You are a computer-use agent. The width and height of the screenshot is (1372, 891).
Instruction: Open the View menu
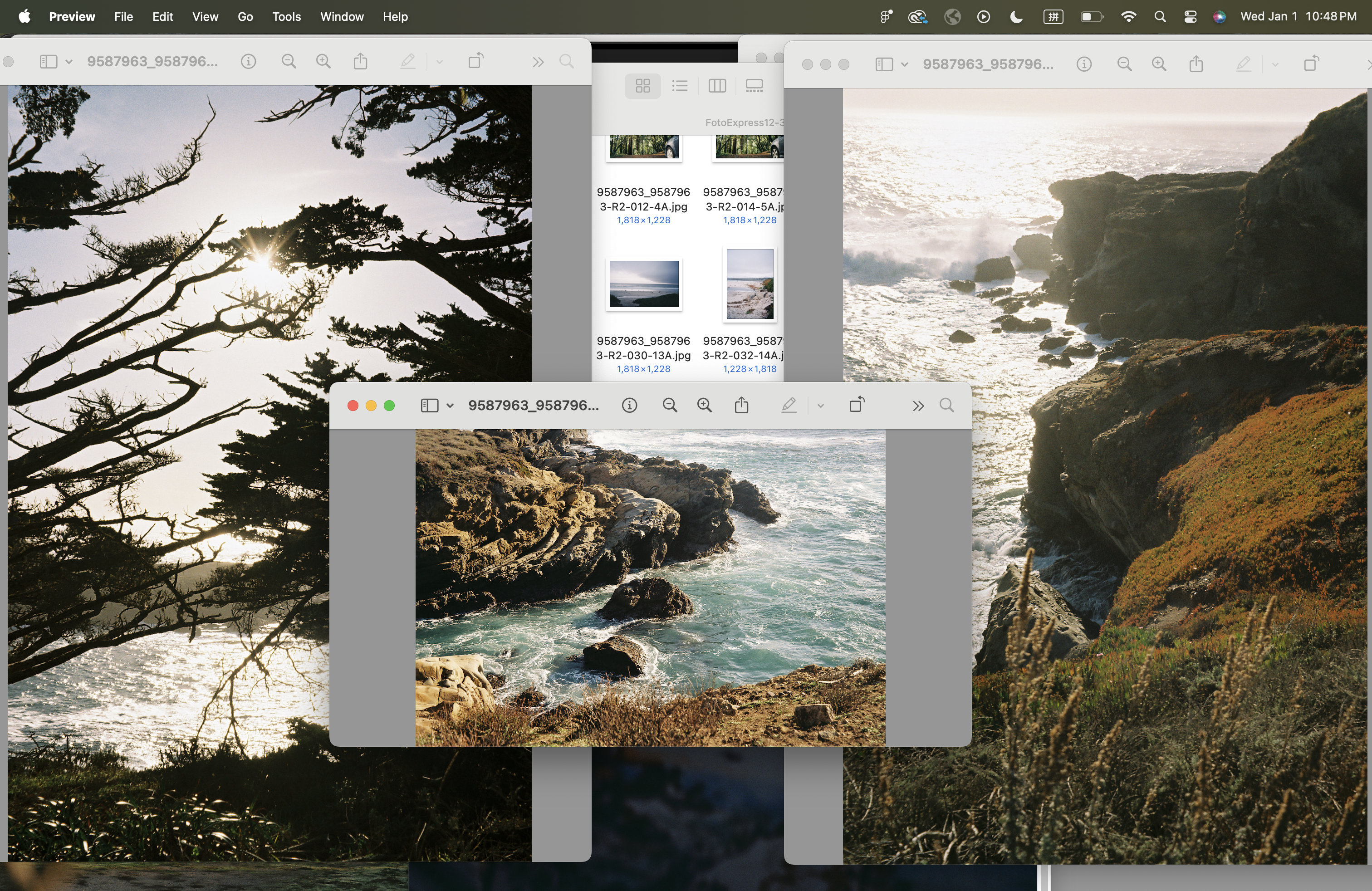tap(205, 17)
